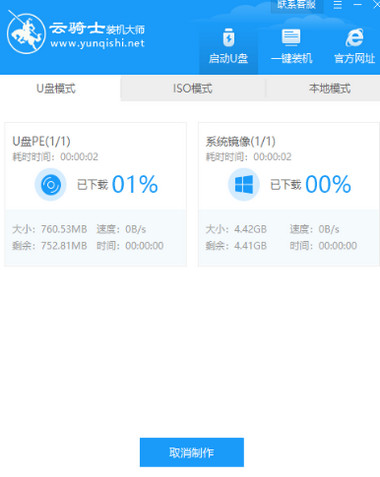
Task: Select the U盘模式 tab
Action: [56, 89]
